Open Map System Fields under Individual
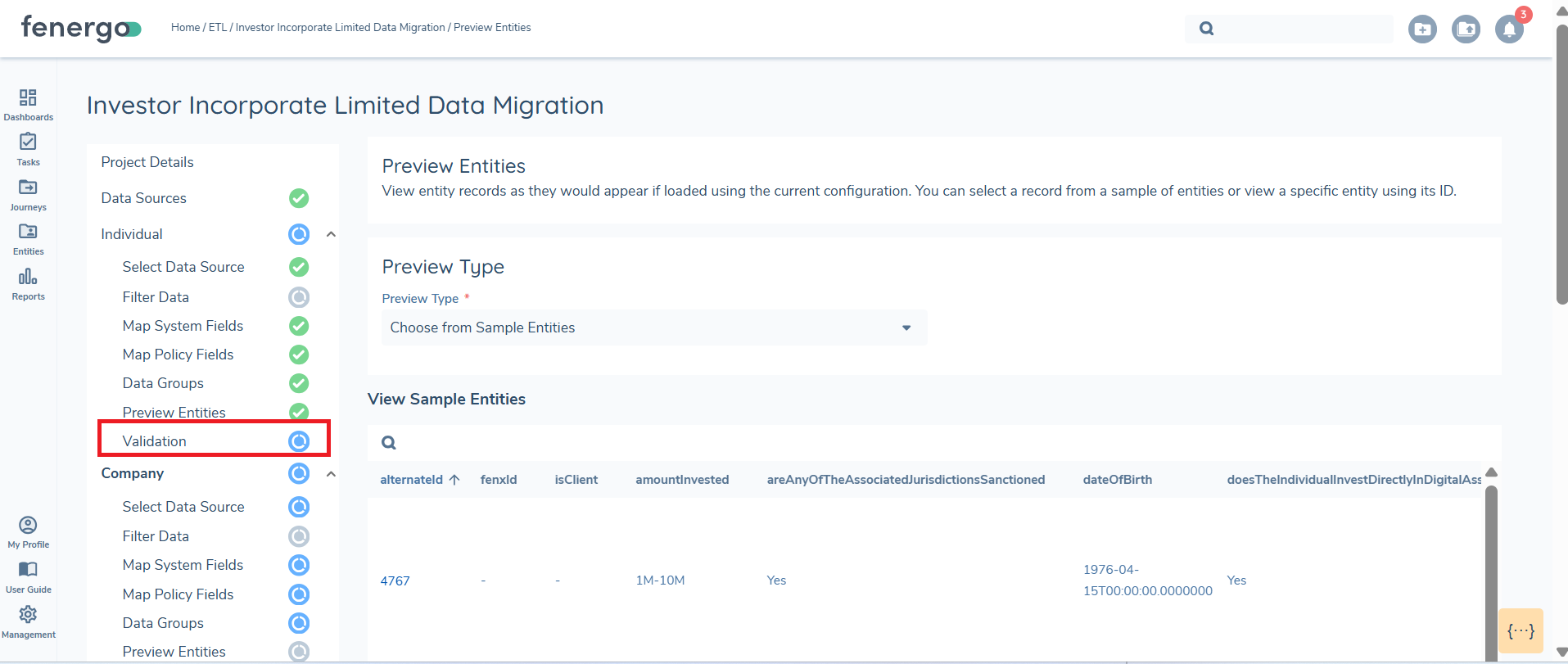1568x664 pixels. [183, 326]
